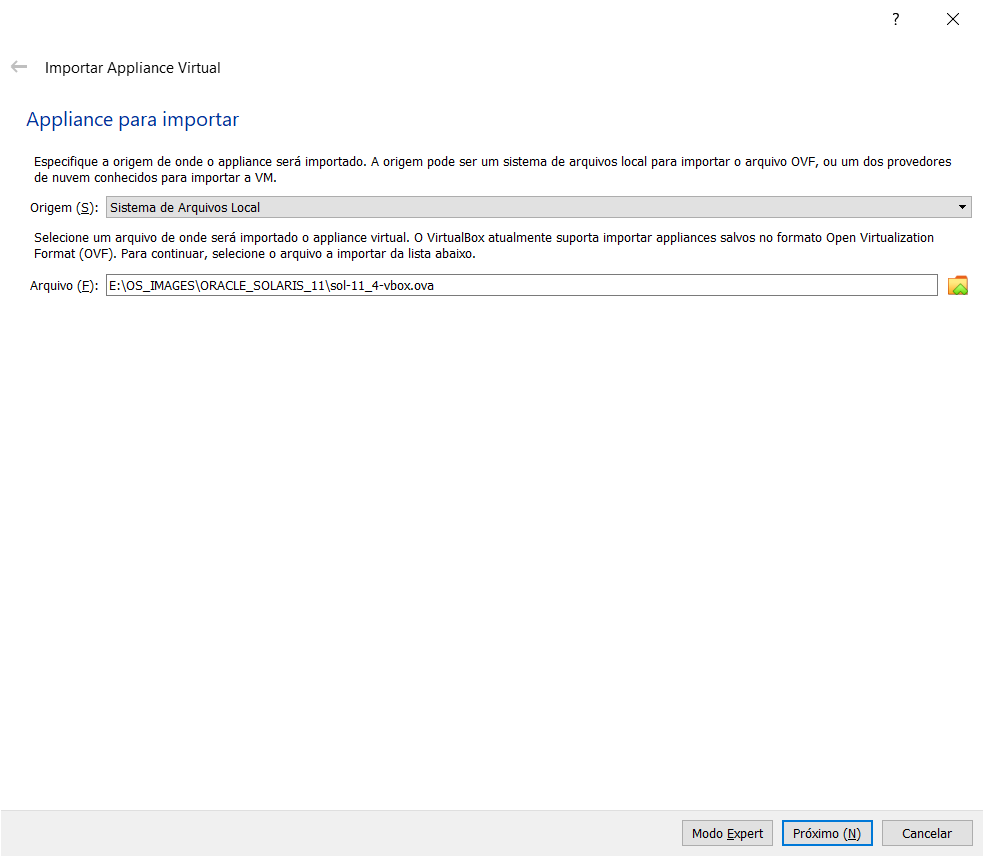This screenshot has height=857, width=984.
Task: Click the help question mark icon
Action: 896,19
